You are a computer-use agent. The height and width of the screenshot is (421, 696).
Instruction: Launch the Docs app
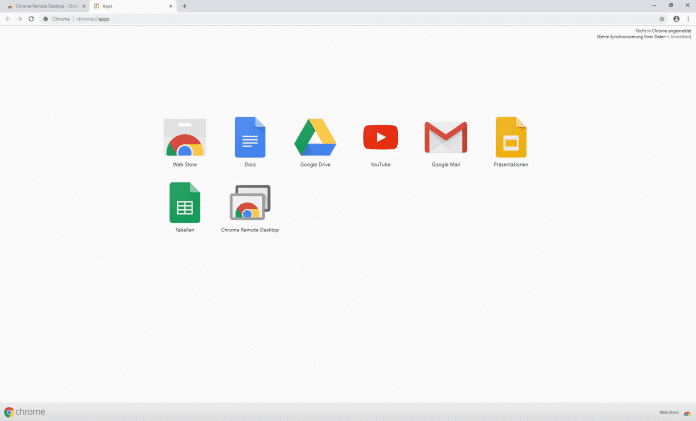[x=250, y=138]
